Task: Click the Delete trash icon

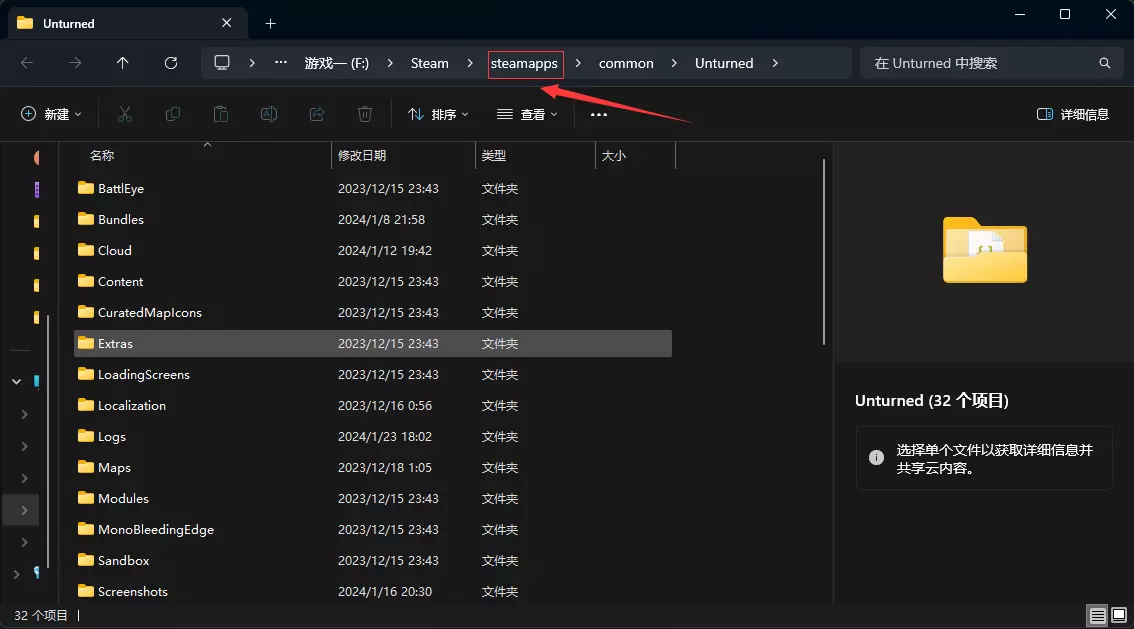Action: click(x=365, y=114)
